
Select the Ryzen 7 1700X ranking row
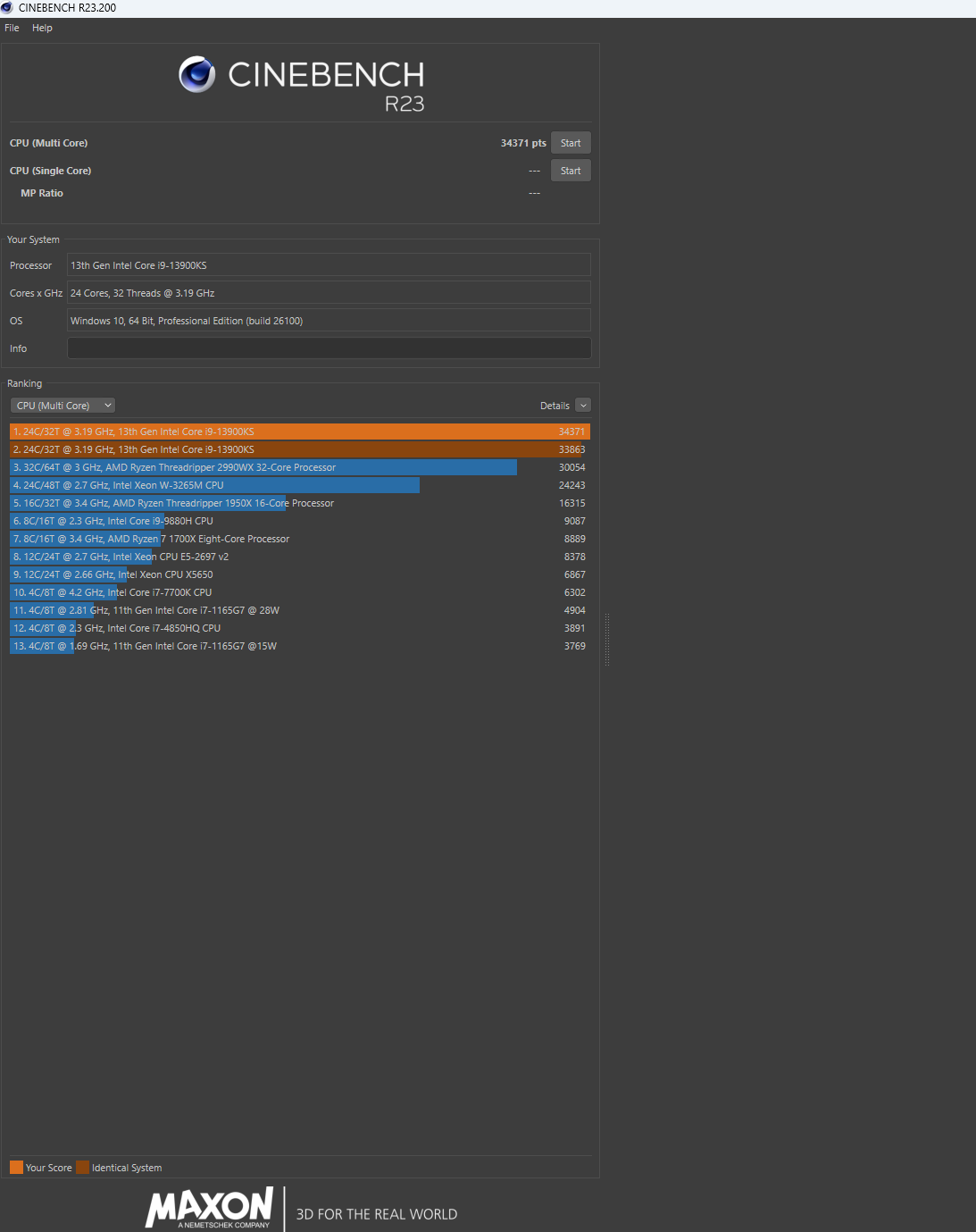point(300,539)
